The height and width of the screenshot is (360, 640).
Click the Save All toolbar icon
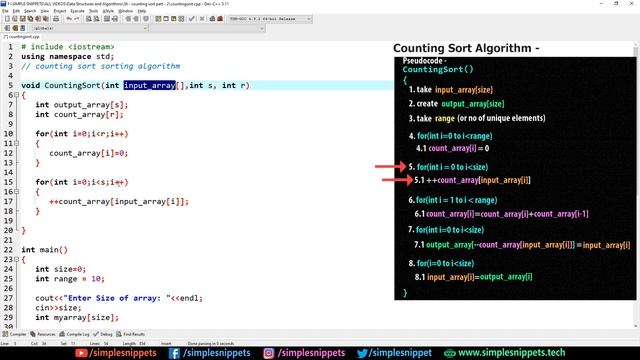(30, 19)
